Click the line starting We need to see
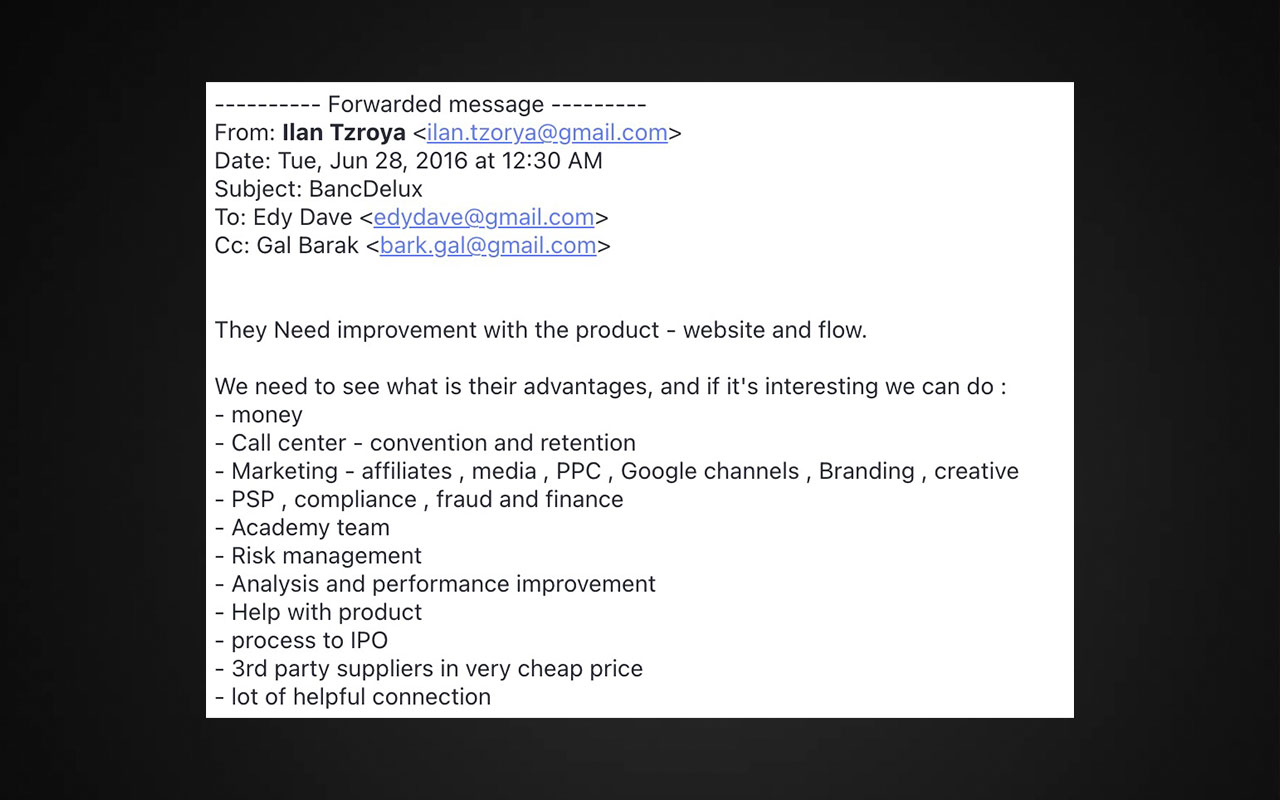 coord(611,386)
